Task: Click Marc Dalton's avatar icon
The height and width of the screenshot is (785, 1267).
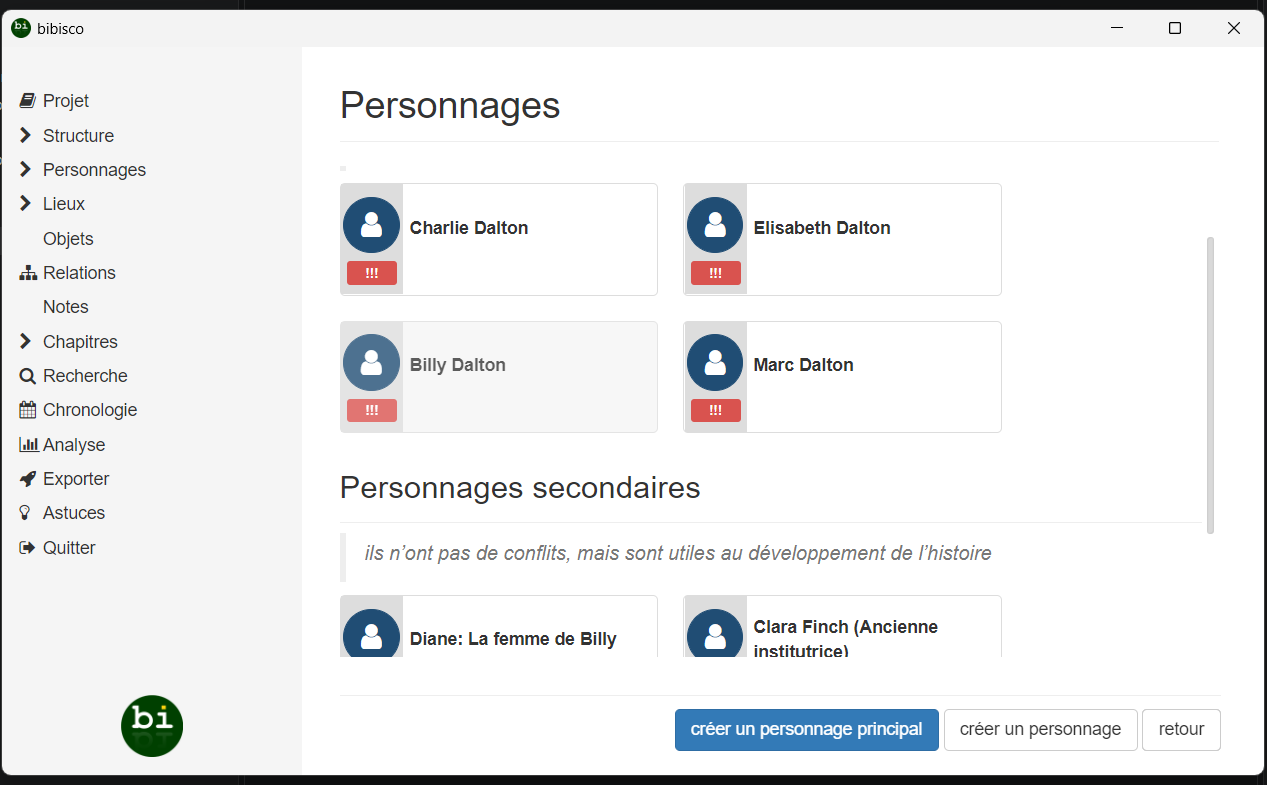Action: (715, 362)
